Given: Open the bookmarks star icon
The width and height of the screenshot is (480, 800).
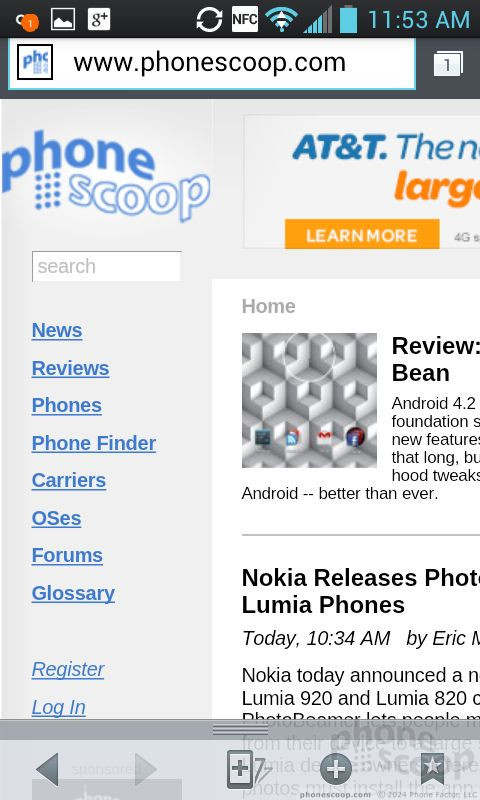Looking at the screenshot, I should pos(432,768).
